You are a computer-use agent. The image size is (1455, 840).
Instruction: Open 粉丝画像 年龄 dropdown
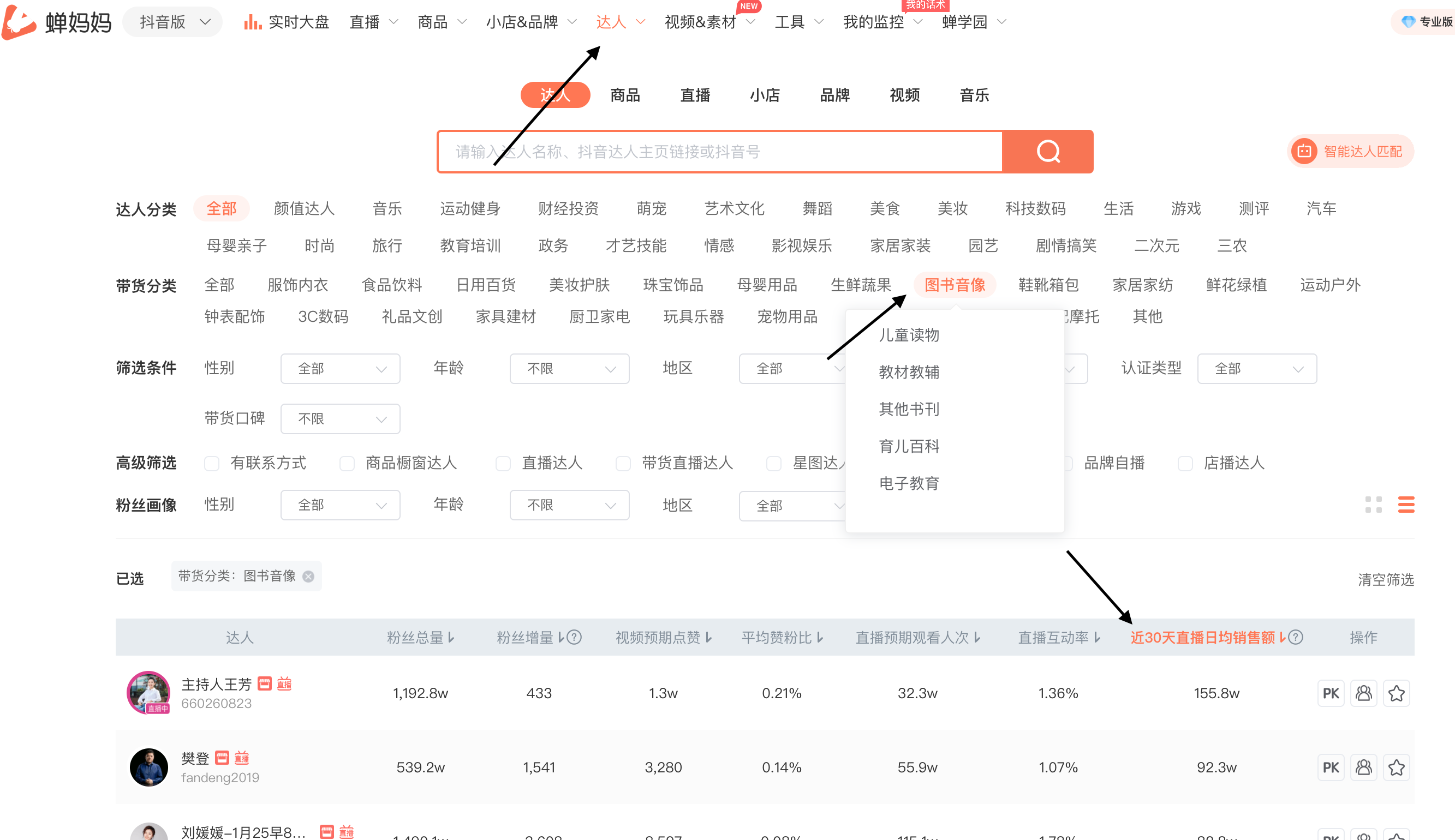[570, 506]
